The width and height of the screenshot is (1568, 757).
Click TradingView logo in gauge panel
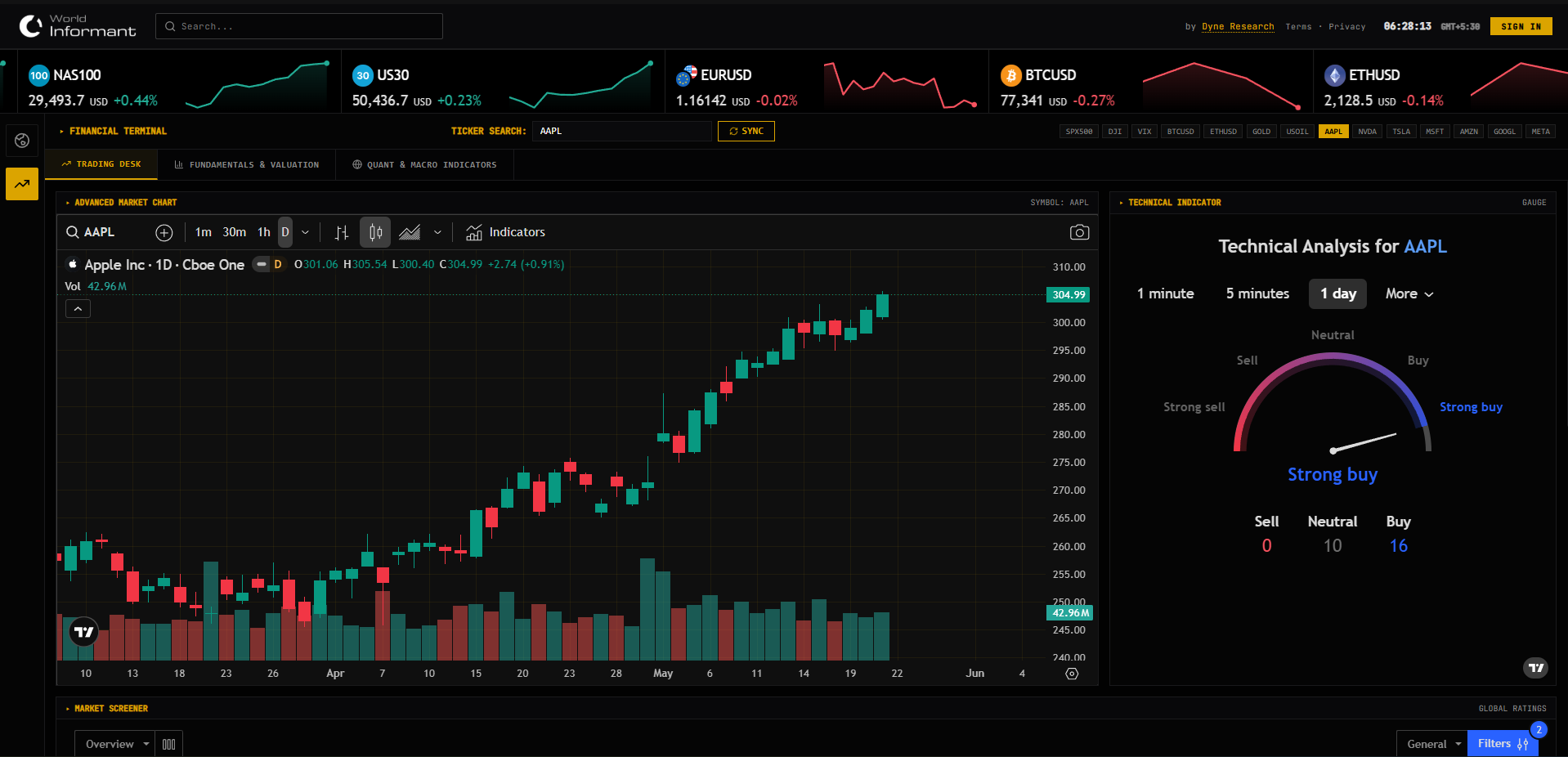(1536, 668)
